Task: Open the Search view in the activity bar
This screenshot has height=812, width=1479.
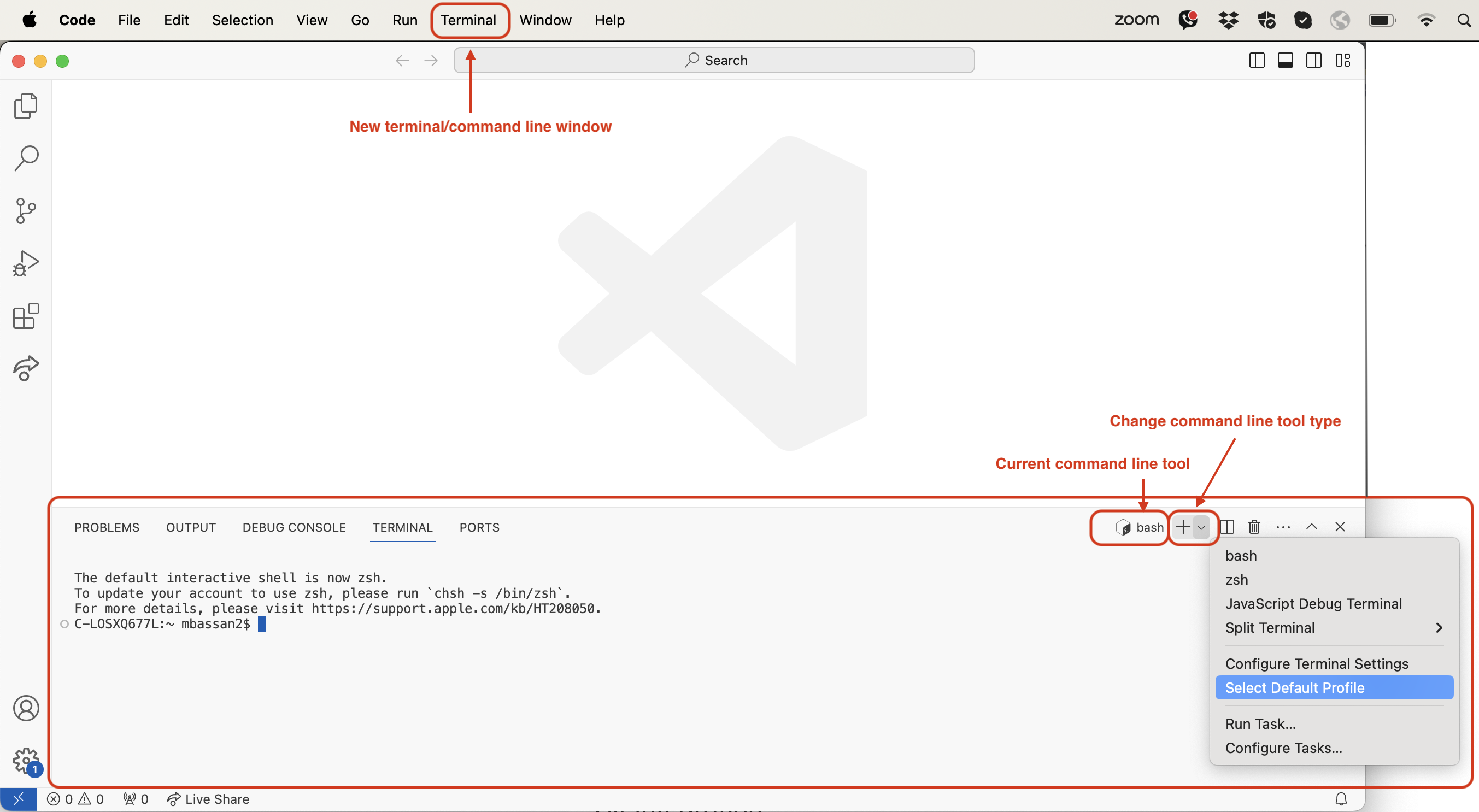Action: (x=25, y=158)
